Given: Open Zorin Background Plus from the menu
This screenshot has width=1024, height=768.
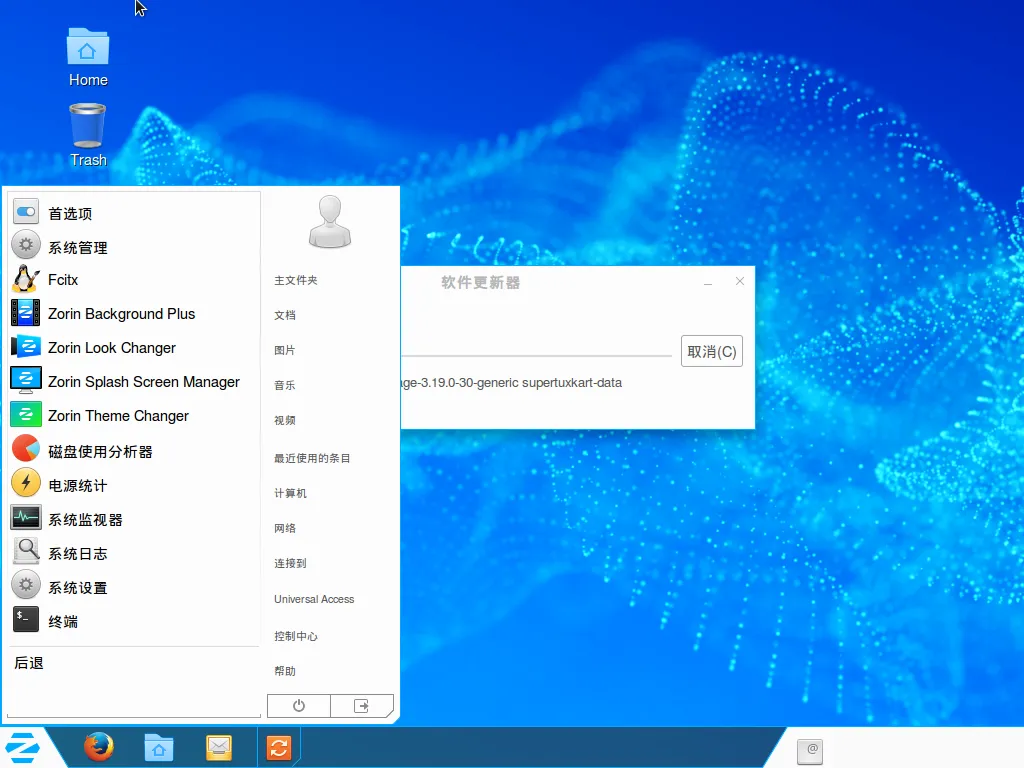Looking at the screenshot, I should [121, 314].
